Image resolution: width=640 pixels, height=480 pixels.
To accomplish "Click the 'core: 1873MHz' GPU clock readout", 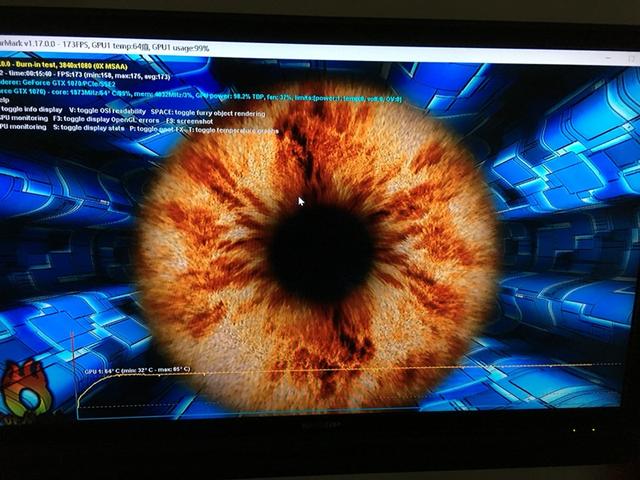I will pos(76,92).
